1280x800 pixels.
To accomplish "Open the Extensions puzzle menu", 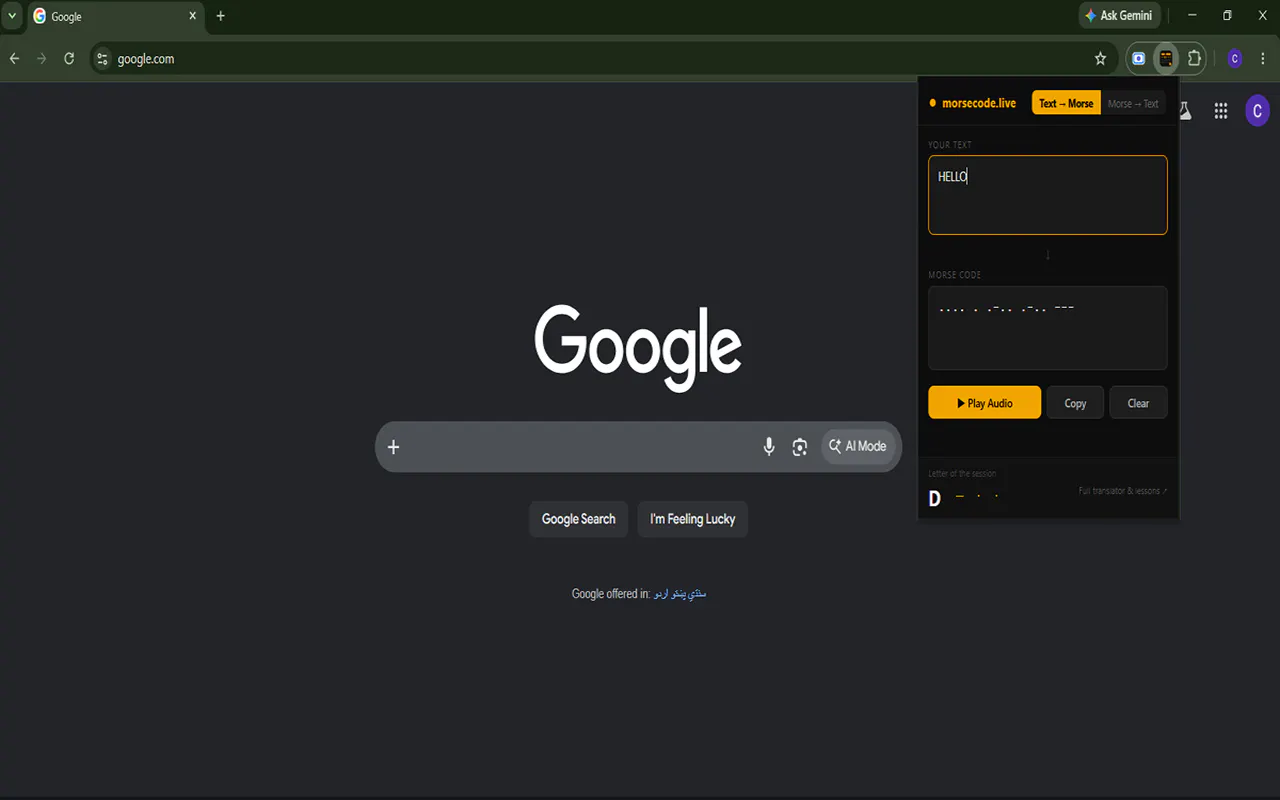I will pyautogui.click(x=1194, y=59).
